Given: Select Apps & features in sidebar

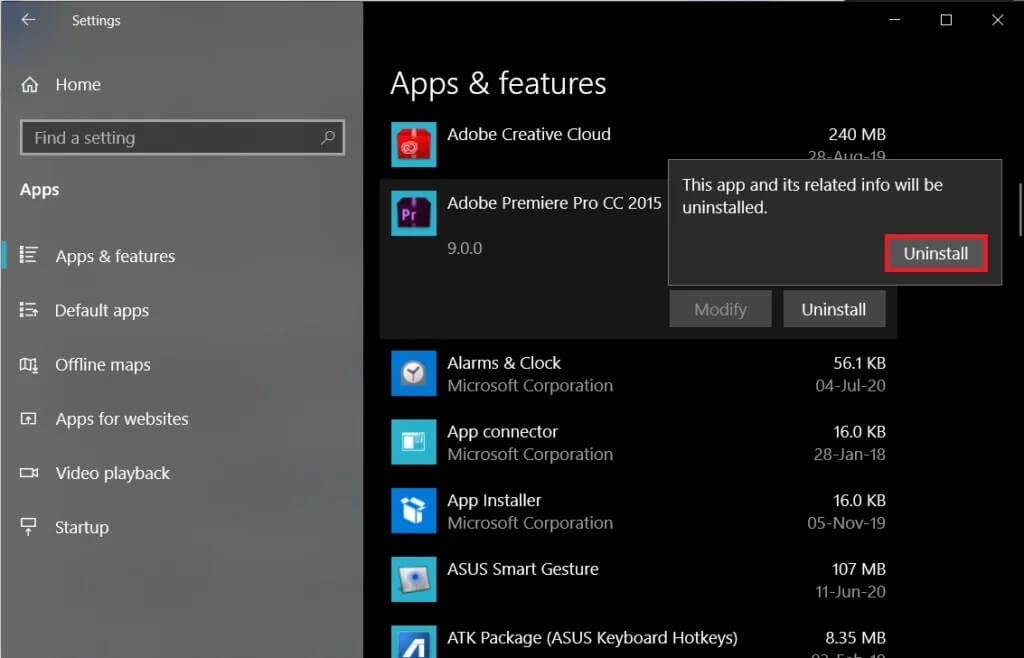Looking at the screenshot, I should [115, 256].
